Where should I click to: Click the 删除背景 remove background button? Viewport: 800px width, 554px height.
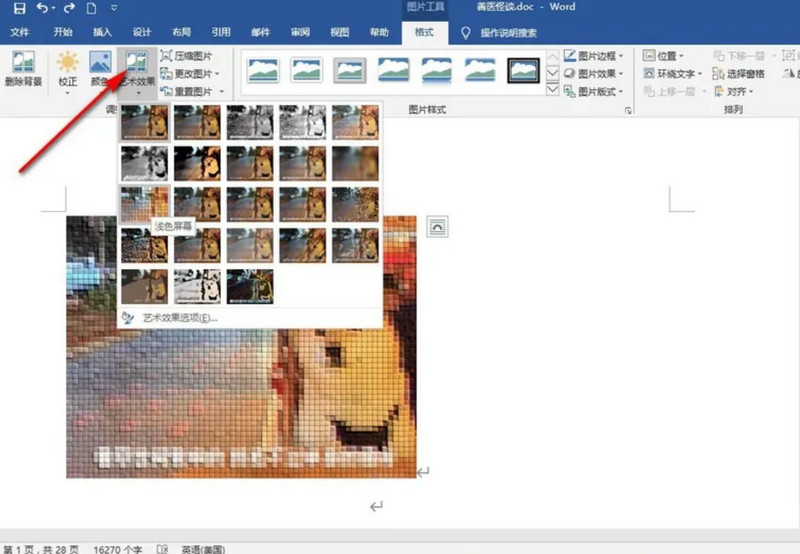point(23,68)
